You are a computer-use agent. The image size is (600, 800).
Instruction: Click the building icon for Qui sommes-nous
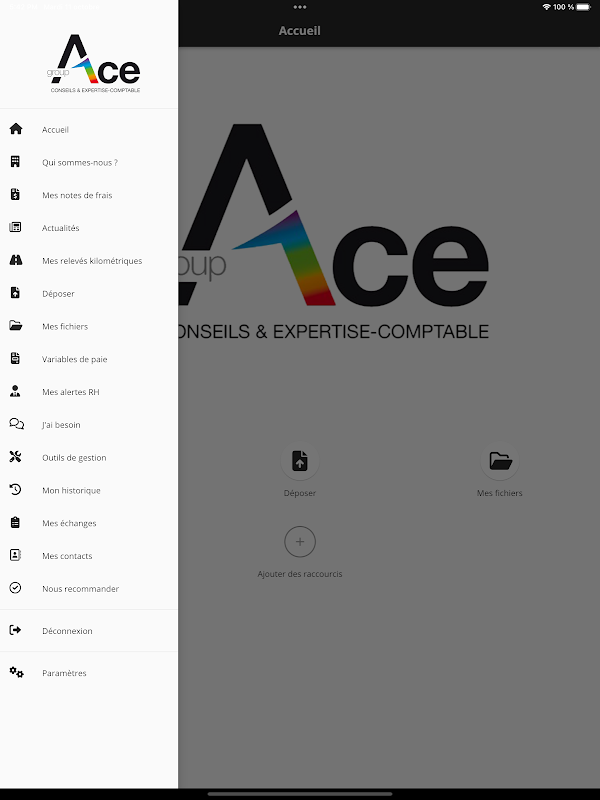[x=15, y=162]
